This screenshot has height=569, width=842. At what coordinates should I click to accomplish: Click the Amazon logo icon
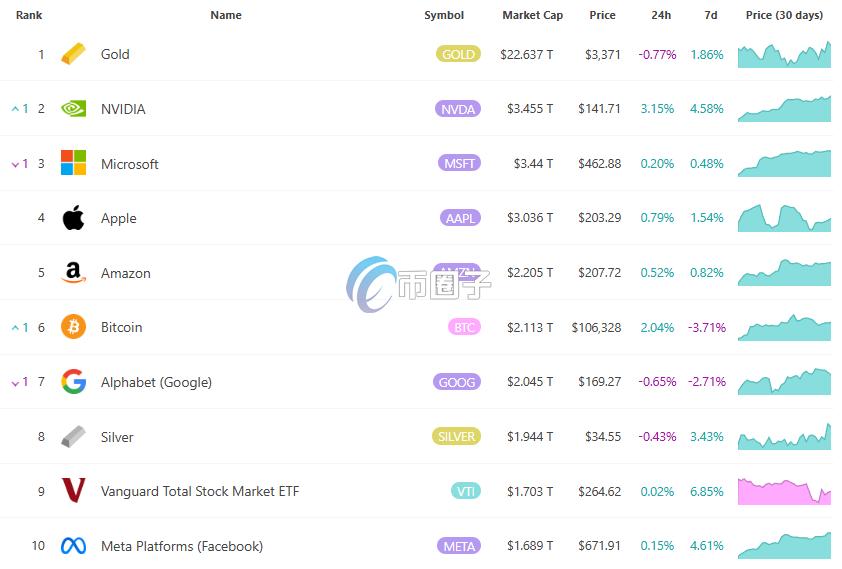coord(74,273)
